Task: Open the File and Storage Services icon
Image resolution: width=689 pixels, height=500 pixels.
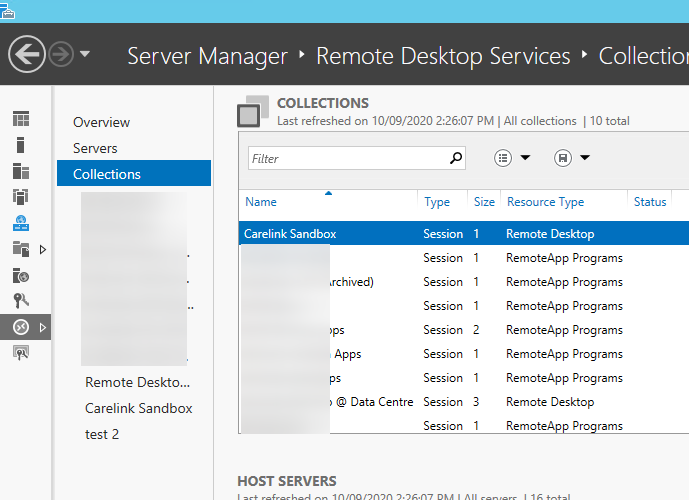Action: 21,249
